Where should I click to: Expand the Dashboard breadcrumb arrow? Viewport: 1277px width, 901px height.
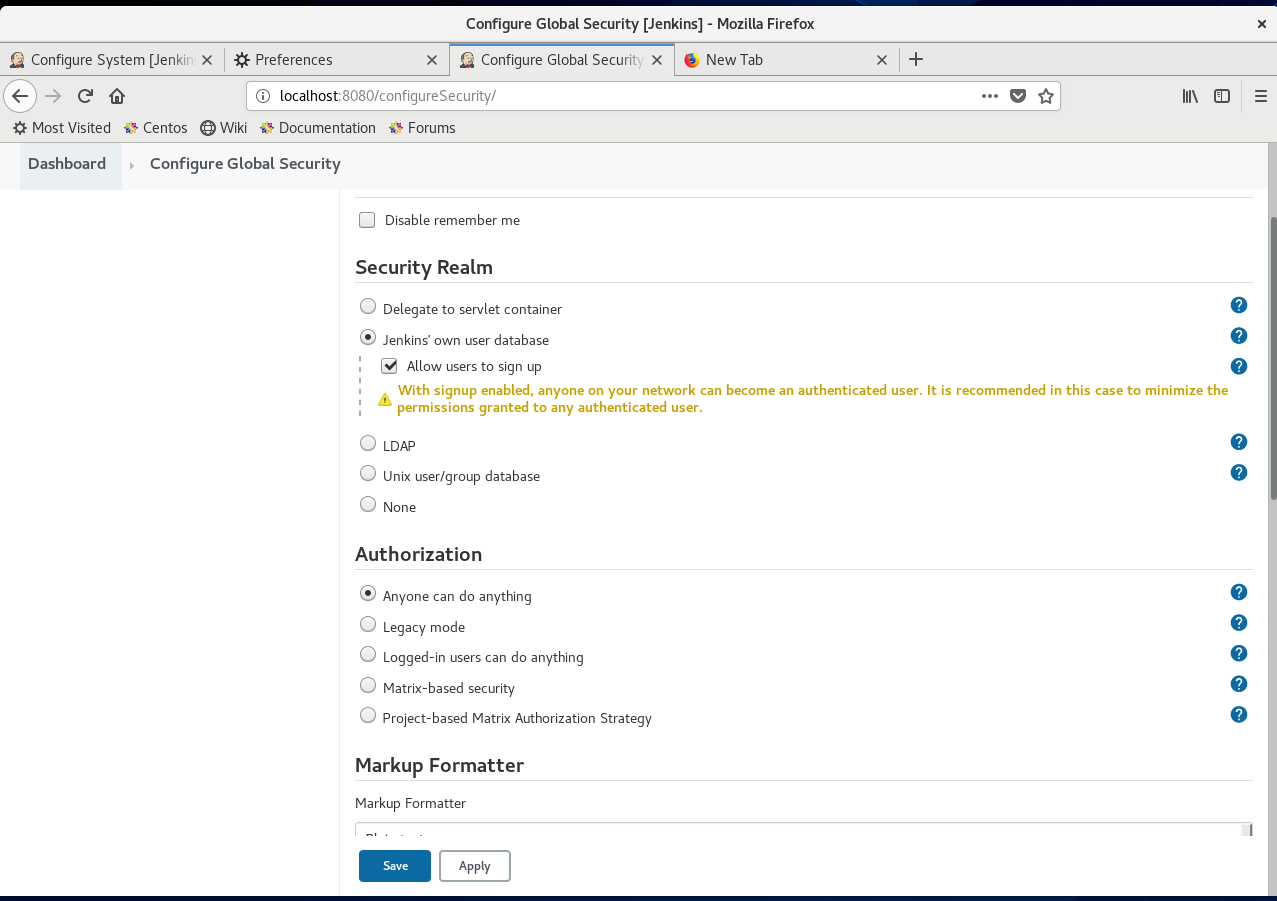tap(131, 165)
